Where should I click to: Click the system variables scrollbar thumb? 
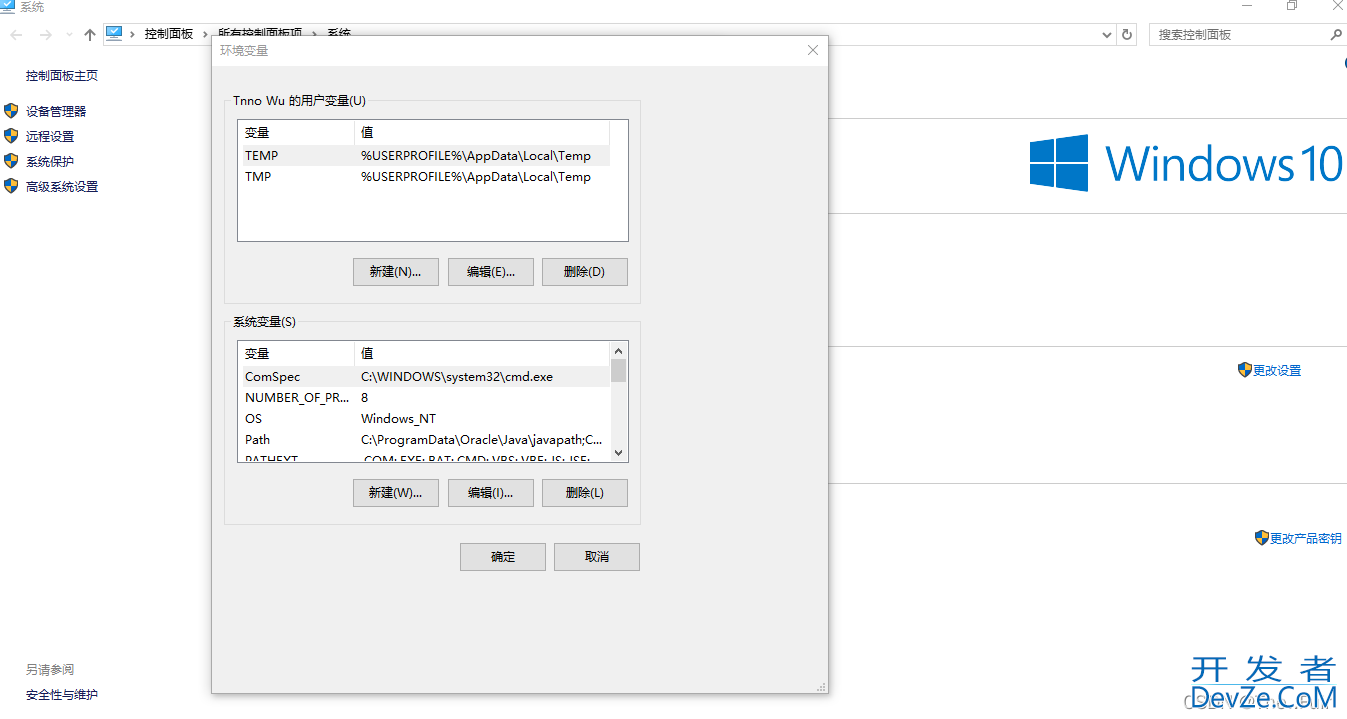pos(618,371)
